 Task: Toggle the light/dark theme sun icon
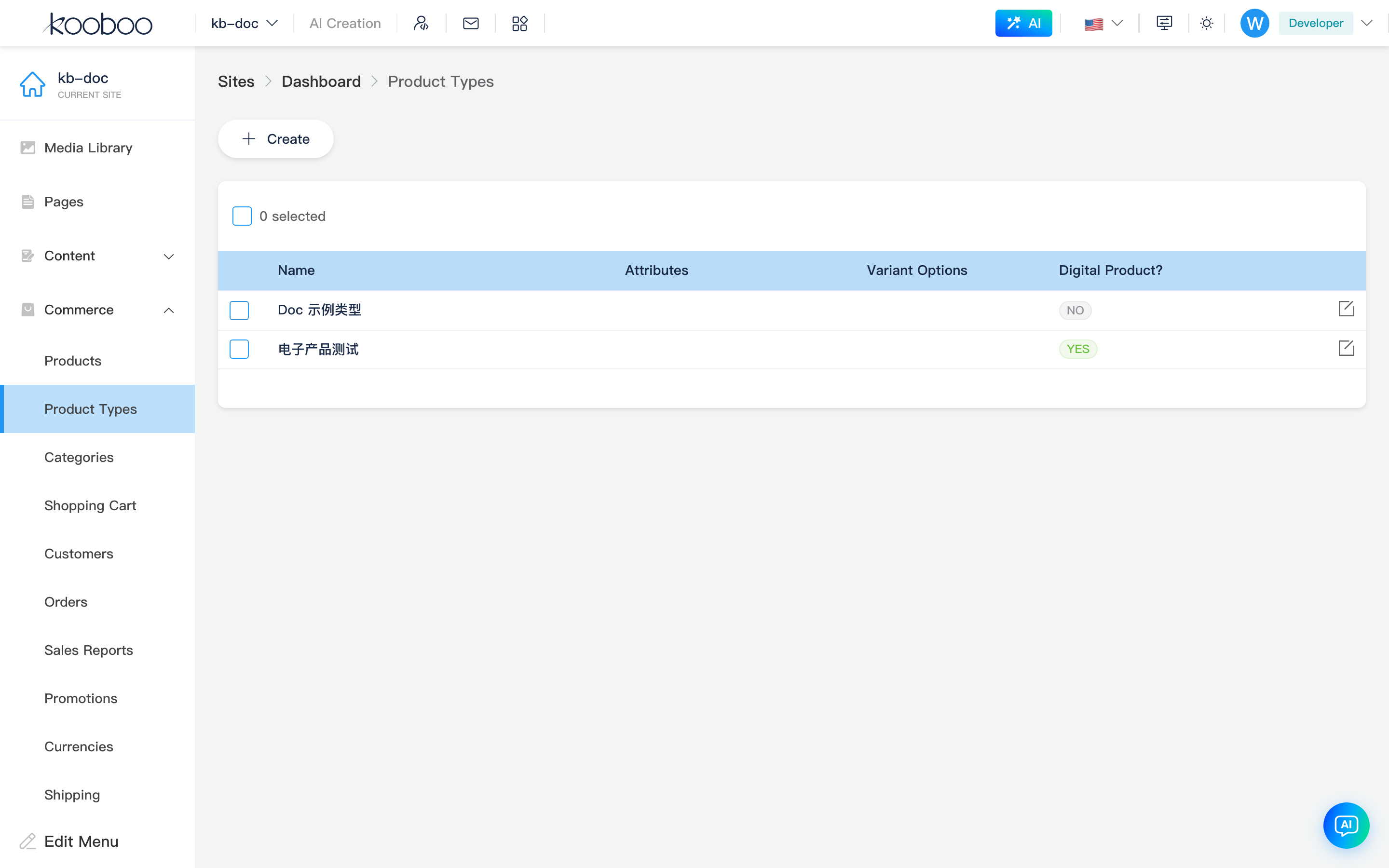1207,24
